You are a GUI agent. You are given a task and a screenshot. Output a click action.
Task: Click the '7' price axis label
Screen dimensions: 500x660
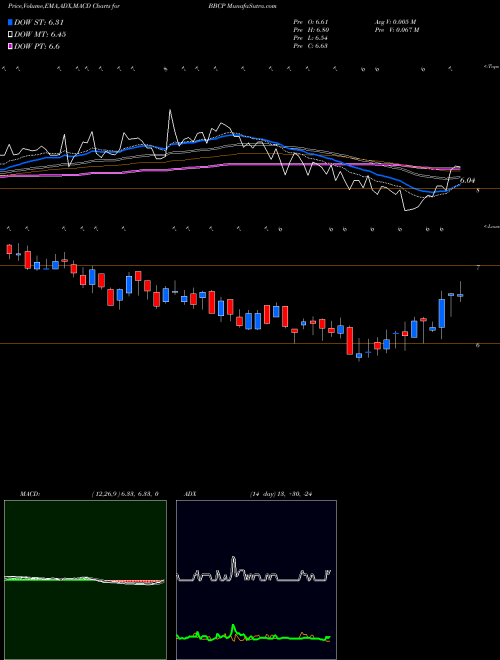tap(478, 267)
